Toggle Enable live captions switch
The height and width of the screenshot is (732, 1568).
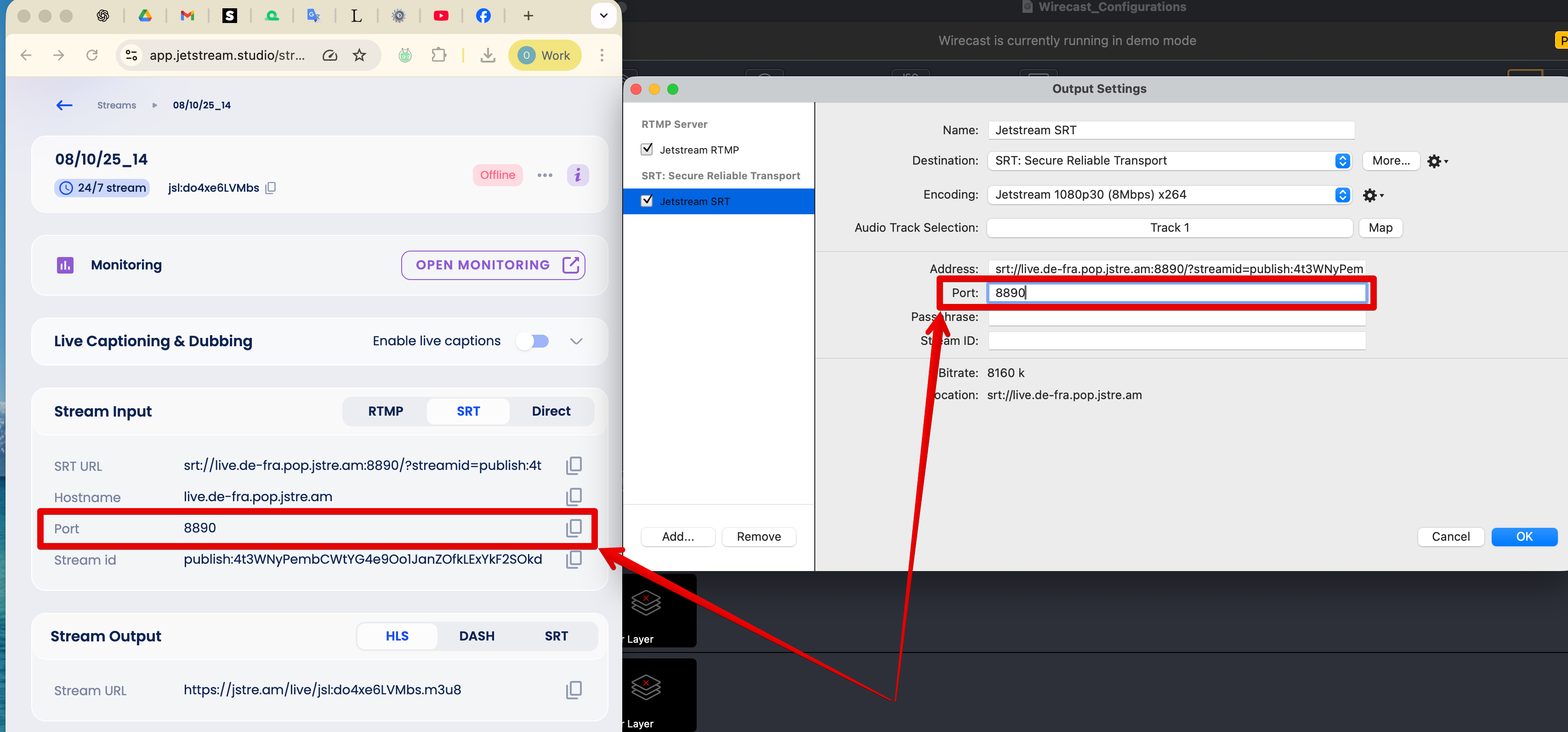pyautogui.click(x=533, y=341)
